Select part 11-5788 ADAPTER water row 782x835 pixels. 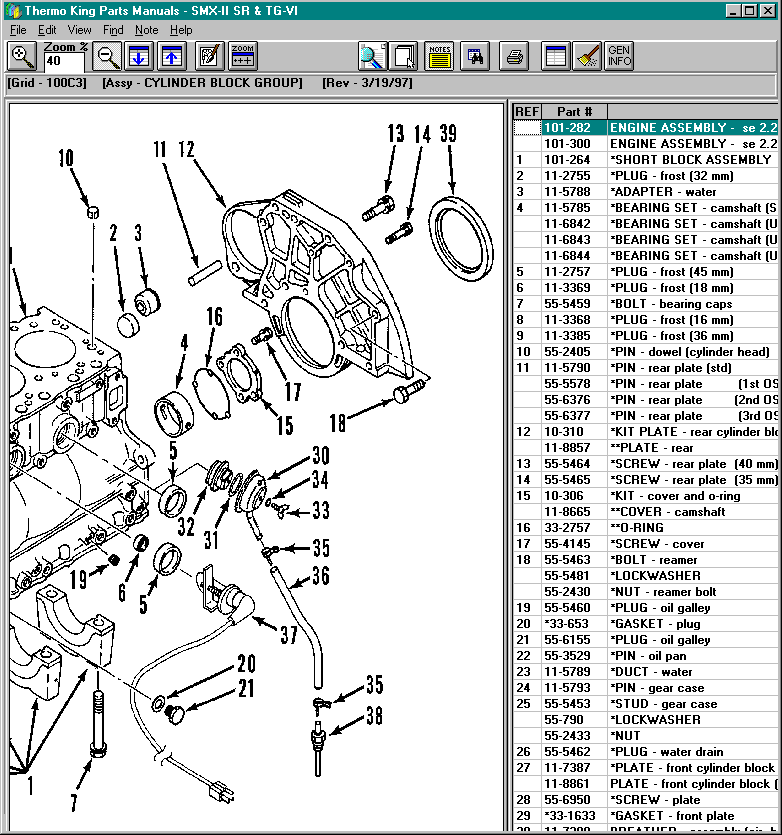pos(660,192)
